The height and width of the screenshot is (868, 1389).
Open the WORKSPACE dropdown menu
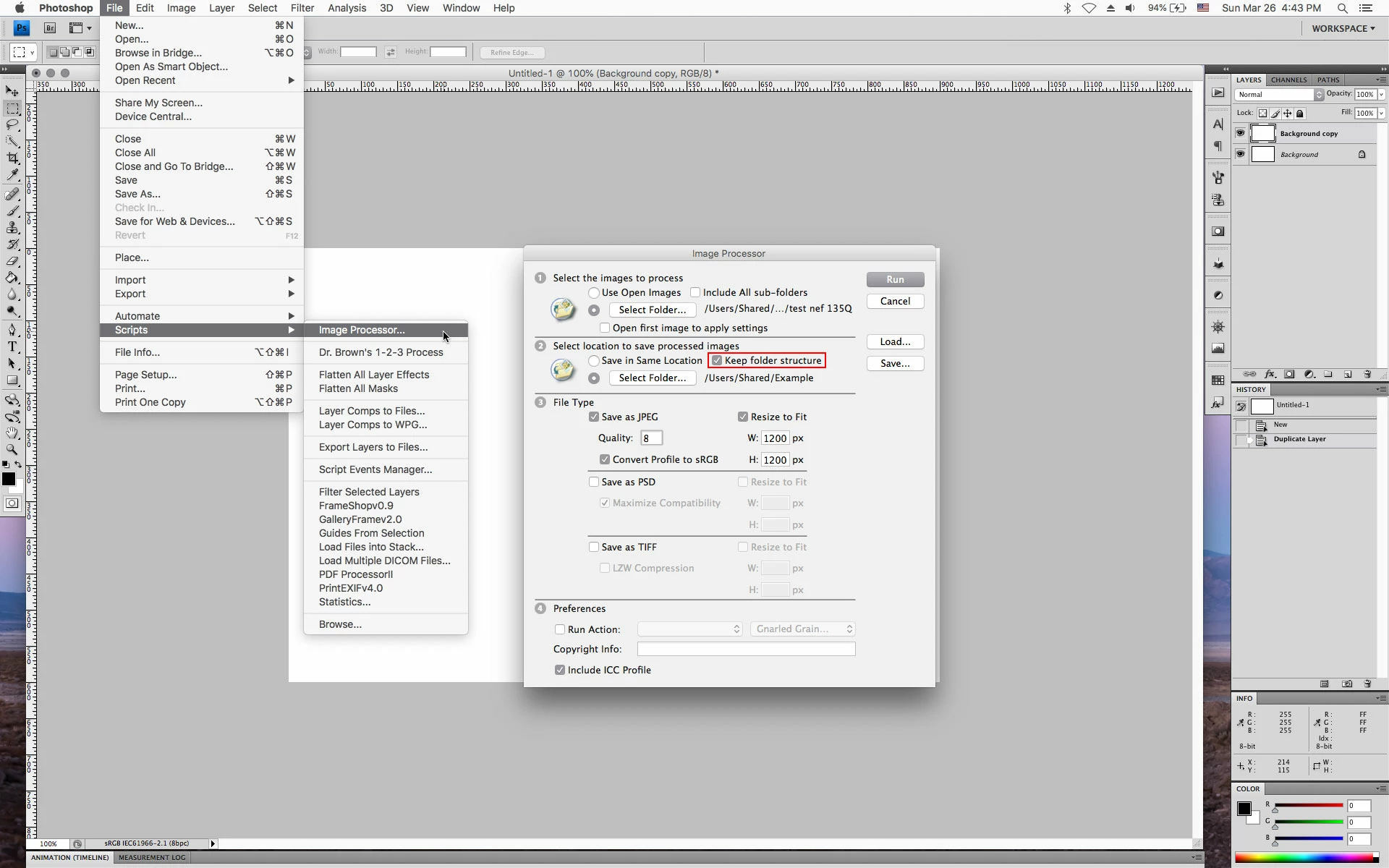pos(1343,28)
